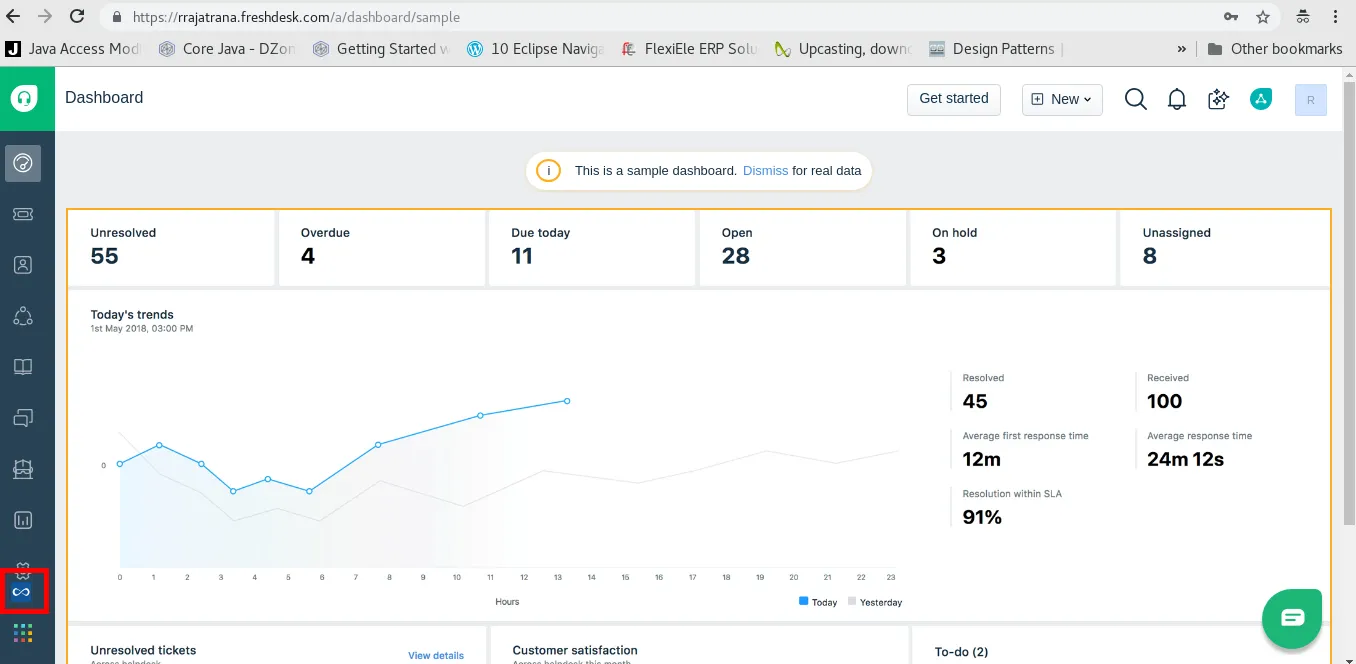1356x664 pixels.
Task: Click the blue Today legend swatch
Action: 803,602
